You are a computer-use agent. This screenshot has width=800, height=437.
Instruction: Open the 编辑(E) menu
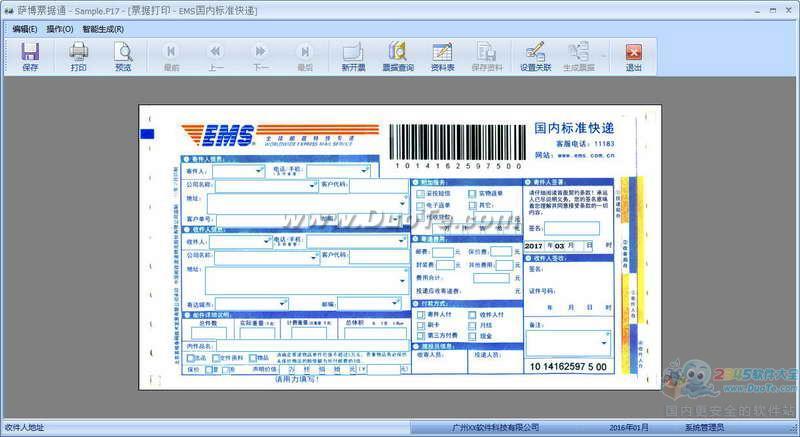coord(24,29)
